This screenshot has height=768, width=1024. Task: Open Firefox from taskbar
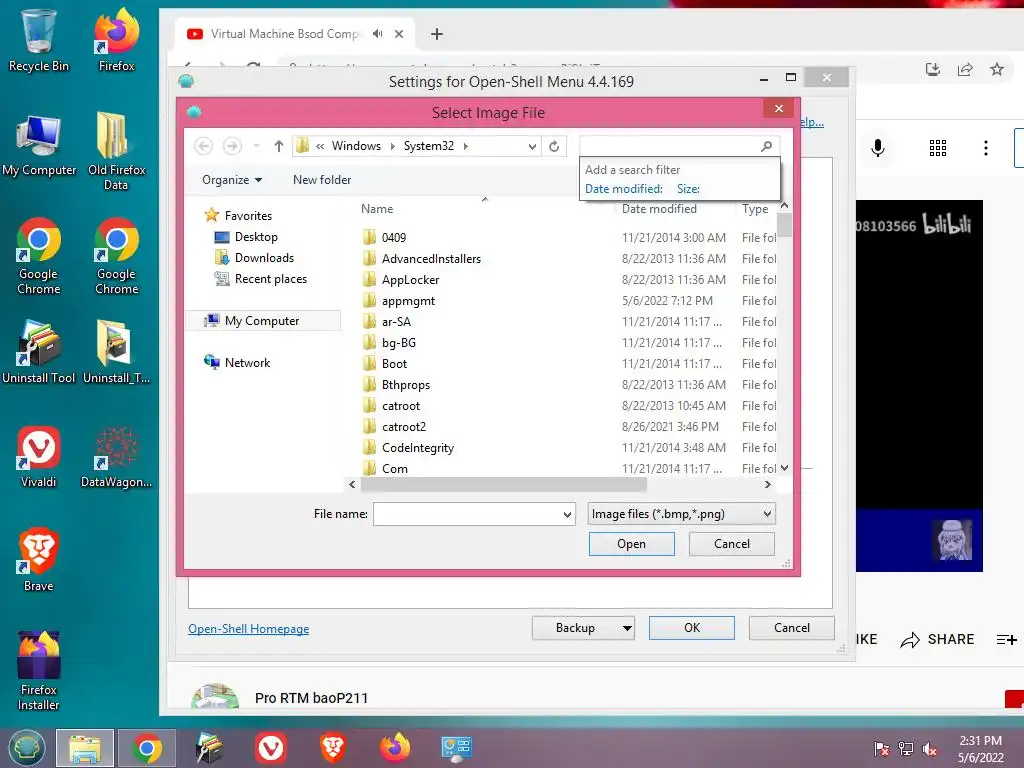point(394,748)
